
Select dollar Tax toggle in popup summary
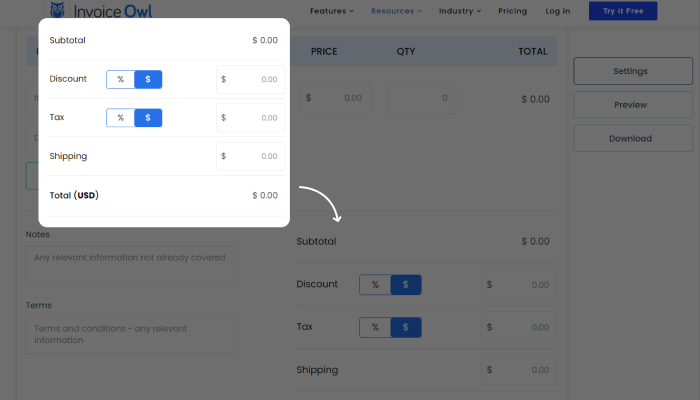tap(148, 118)
